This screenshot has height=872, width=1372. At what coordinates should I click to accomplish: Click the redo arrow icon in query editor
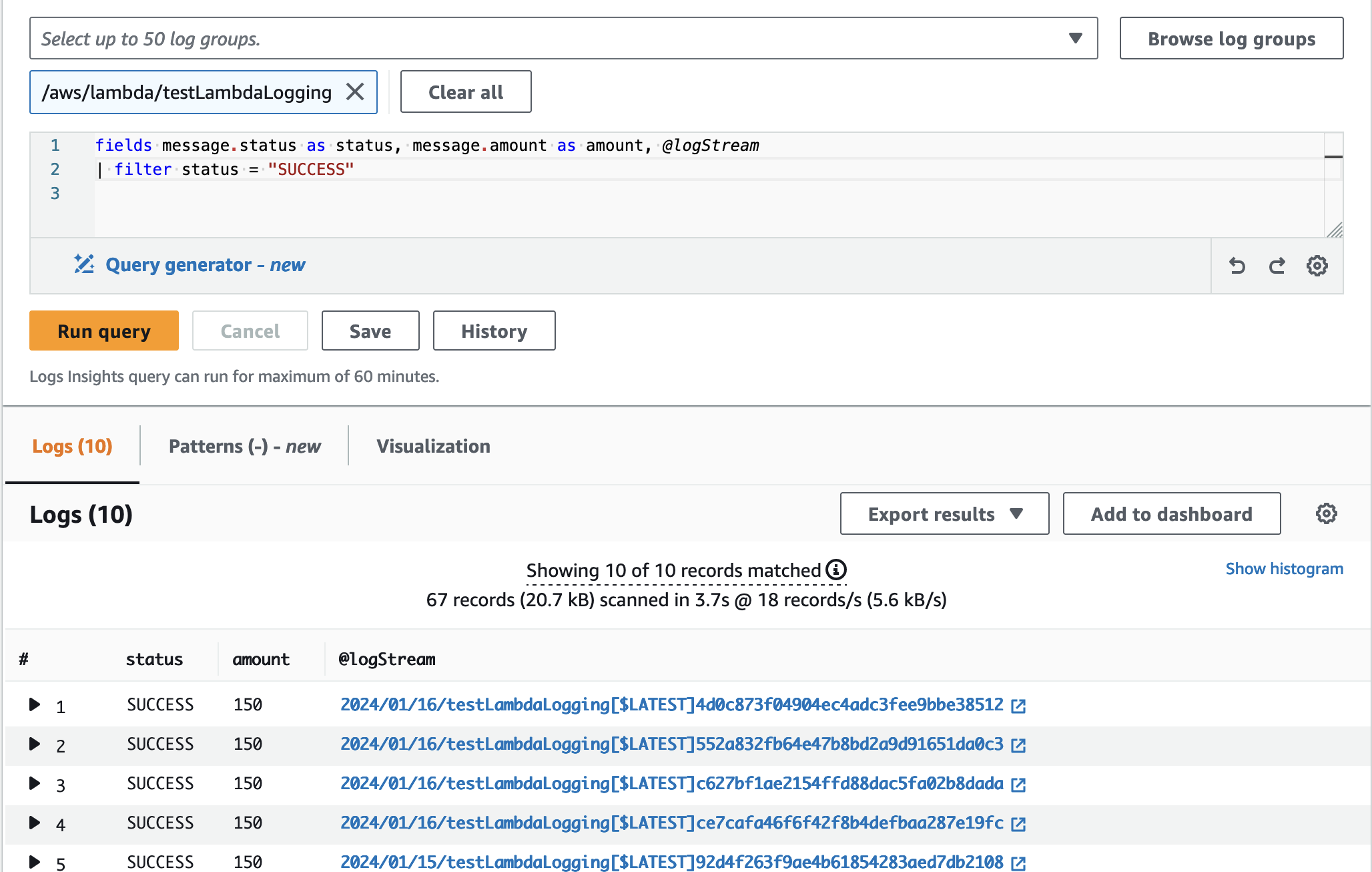1277,266
